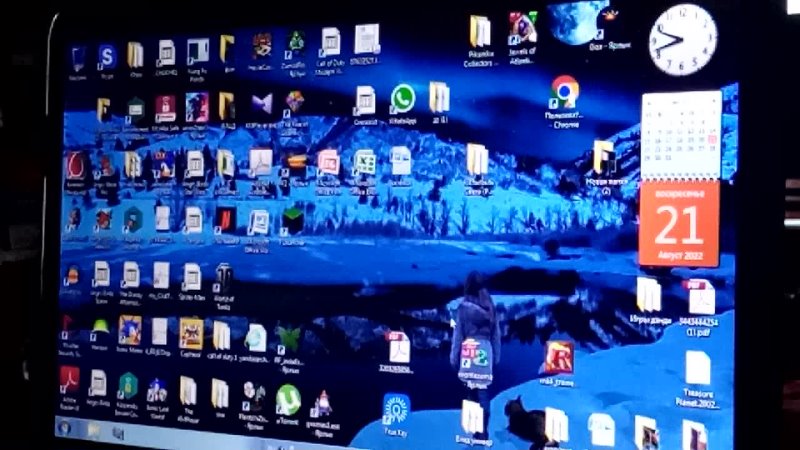This screenshot has height=450, width=800.
Task: Click the monthly calendar grid gadget
Action: click(x=681, y=135)
